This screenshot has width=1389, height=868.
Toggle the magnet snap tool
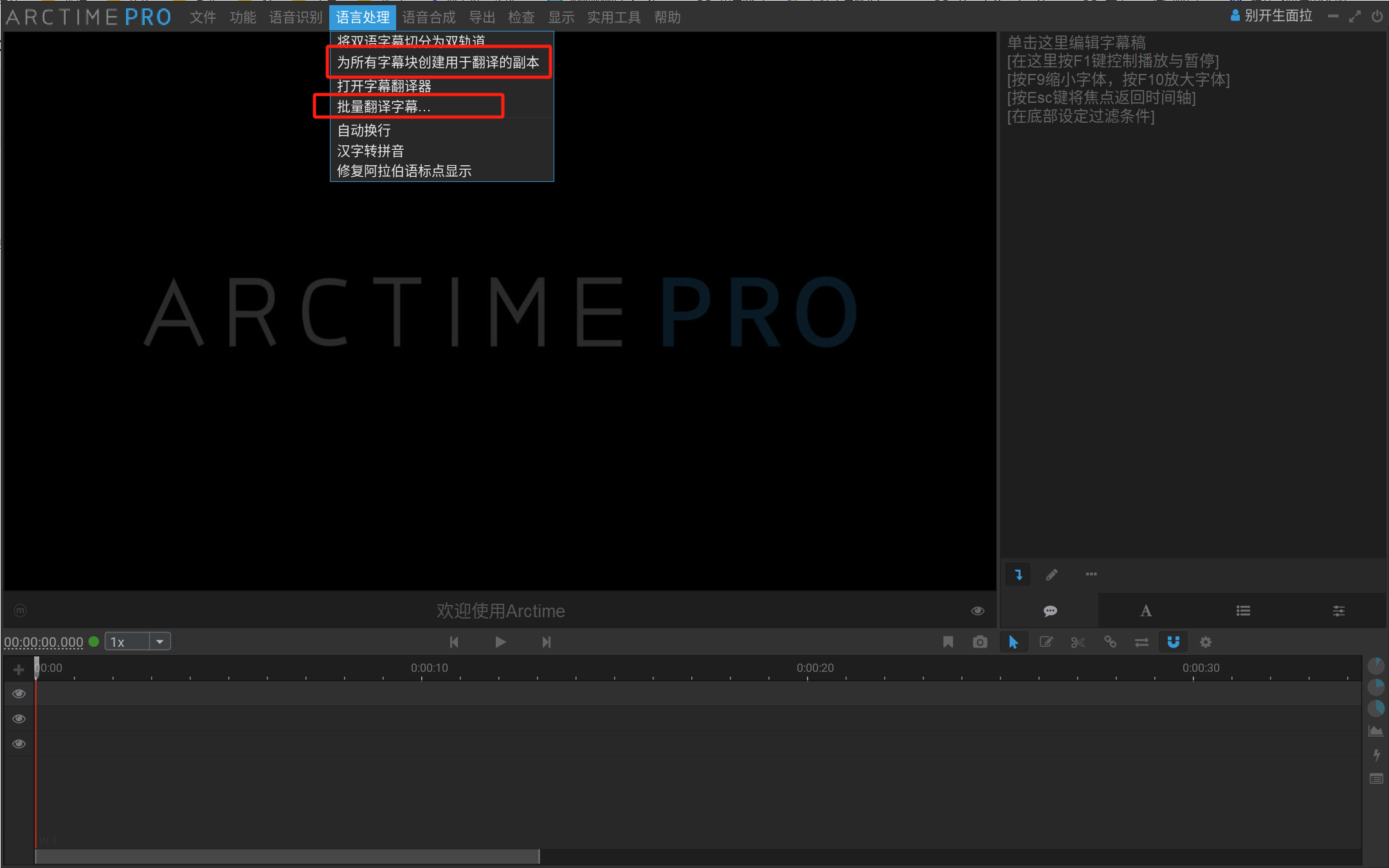(1173, 642)
